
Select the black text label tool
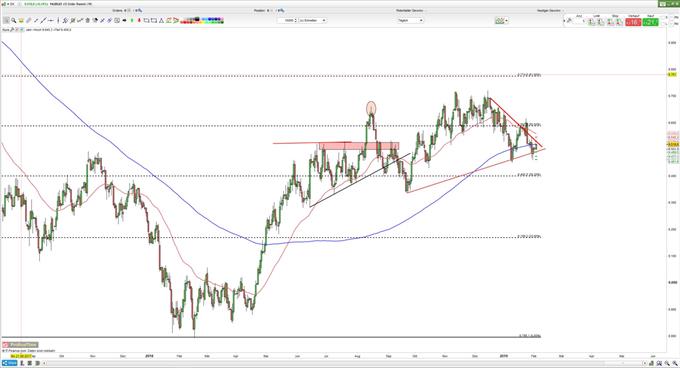pos(124,20)
